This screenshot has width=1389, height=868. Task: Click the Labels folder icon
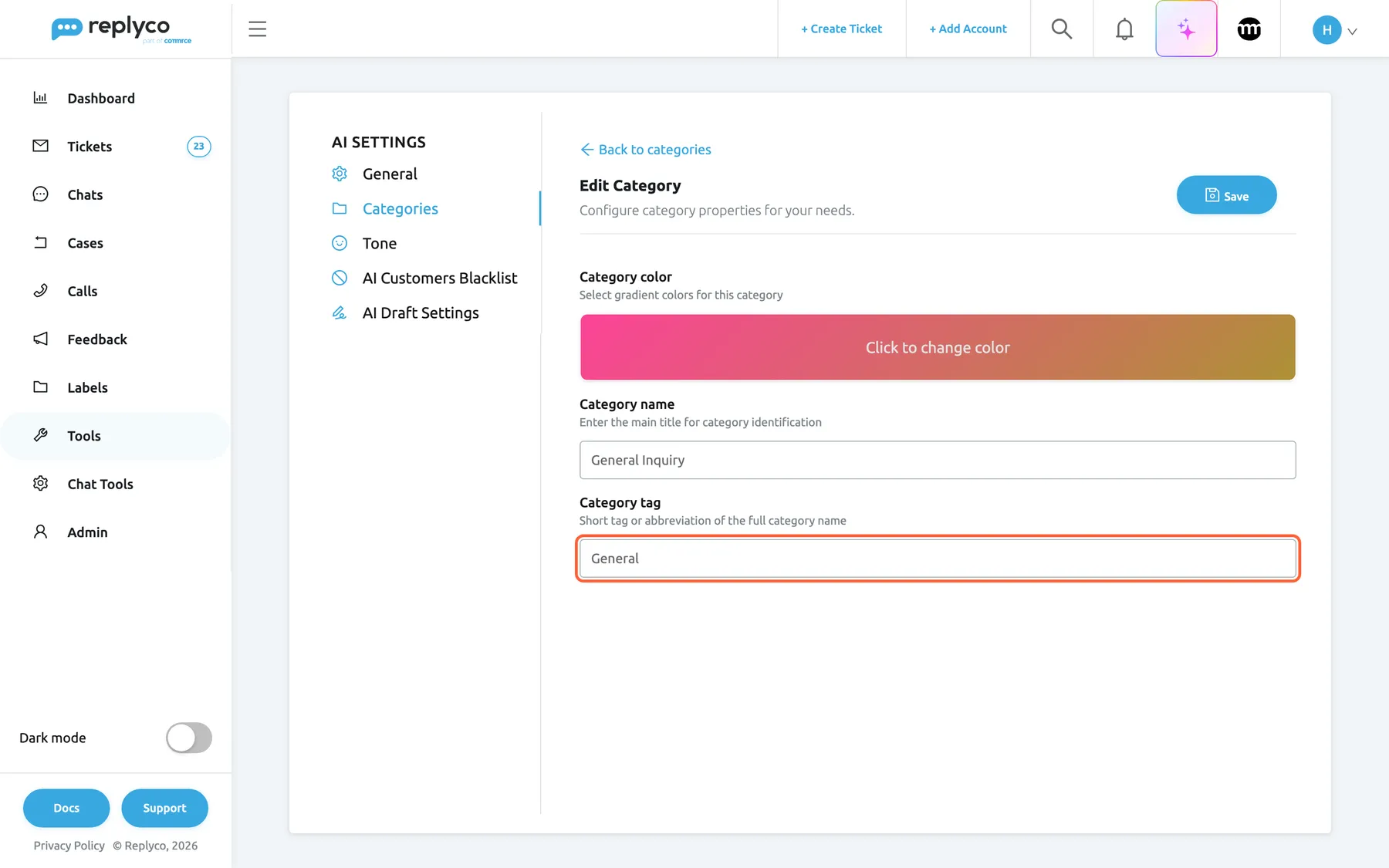pyautogui.click(x=40, y=387)
